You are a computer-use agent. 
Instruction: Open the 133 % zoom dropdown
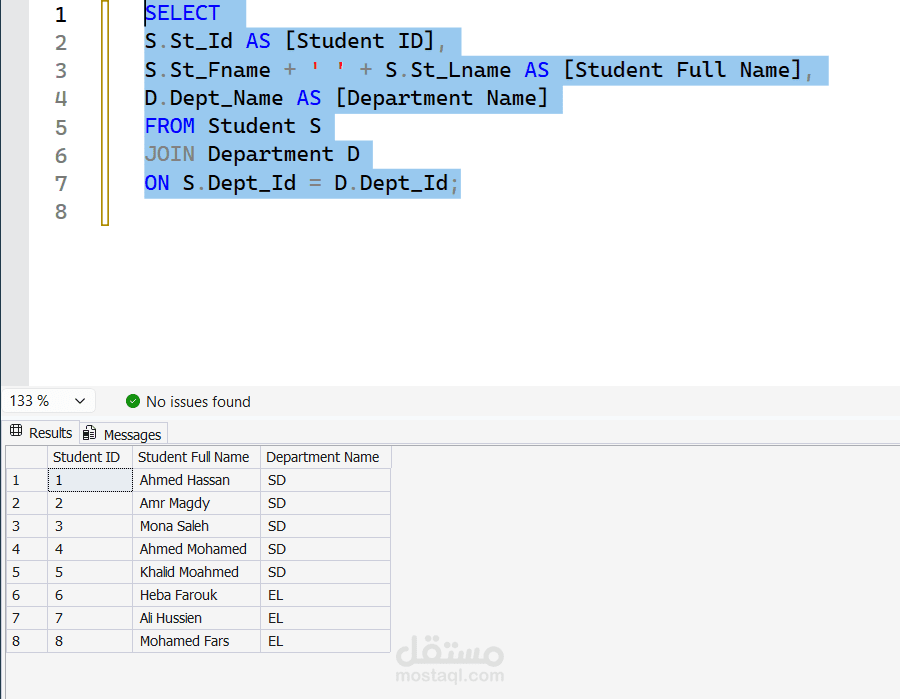(x=49, y=401)
